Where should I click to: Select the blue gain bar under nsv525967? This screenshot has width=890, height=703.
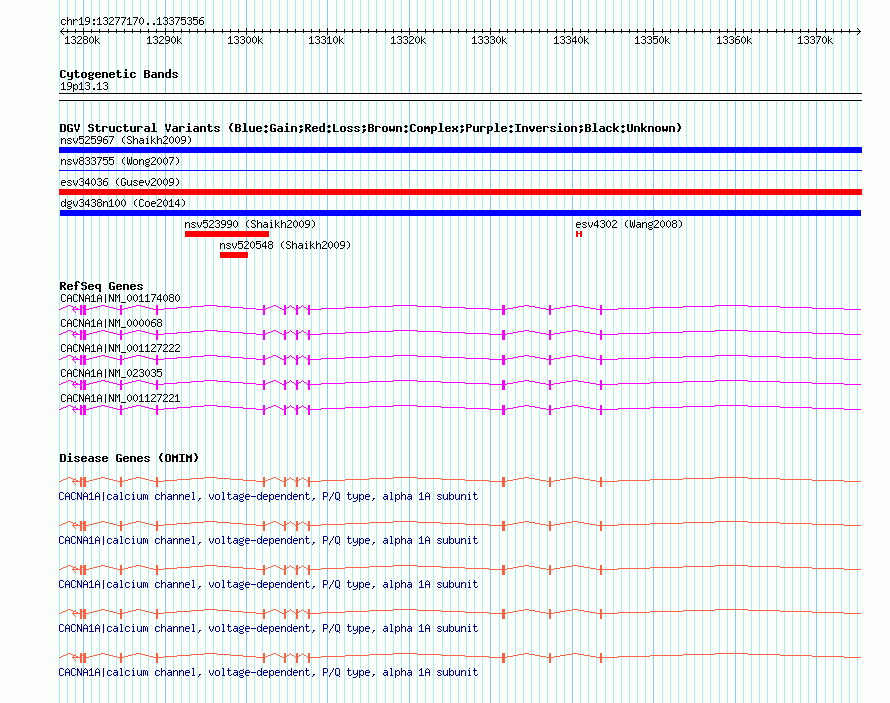460,150
